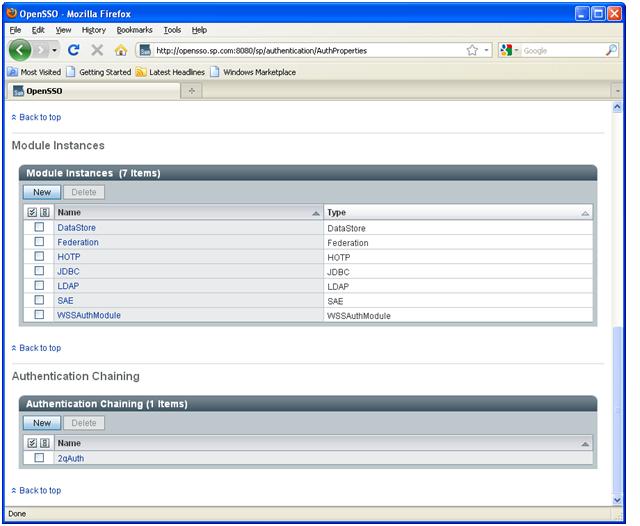The image size is (640, 526).
Task: Tick the HOTP row checkbox
Action: point(39,256)
